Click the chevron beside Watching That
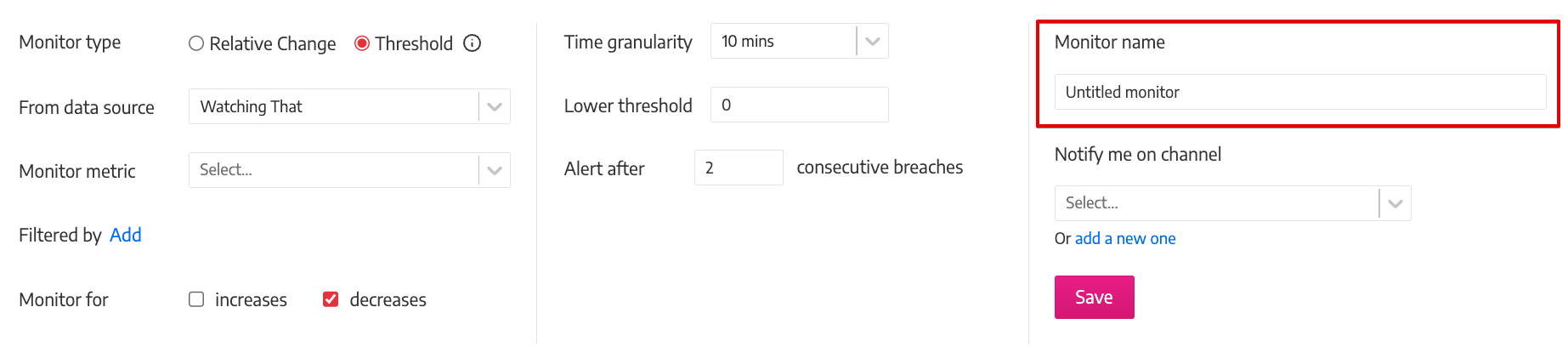Image resolution: width=1568 pixels, height=347 pixels. tap(495, 106)
